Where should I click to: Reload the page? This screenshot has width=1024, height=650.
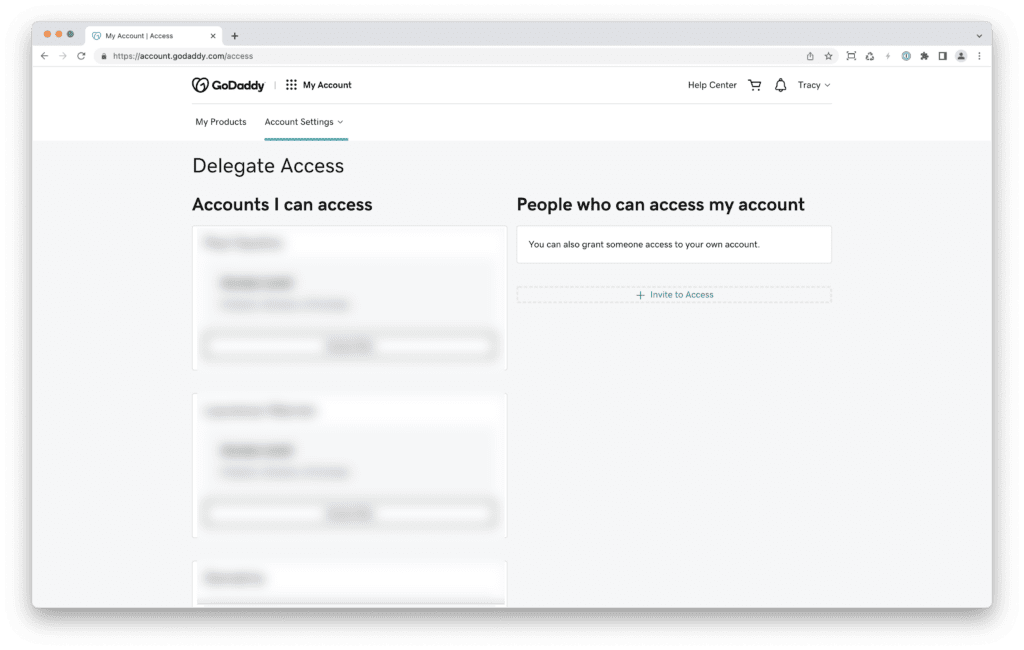81,56
